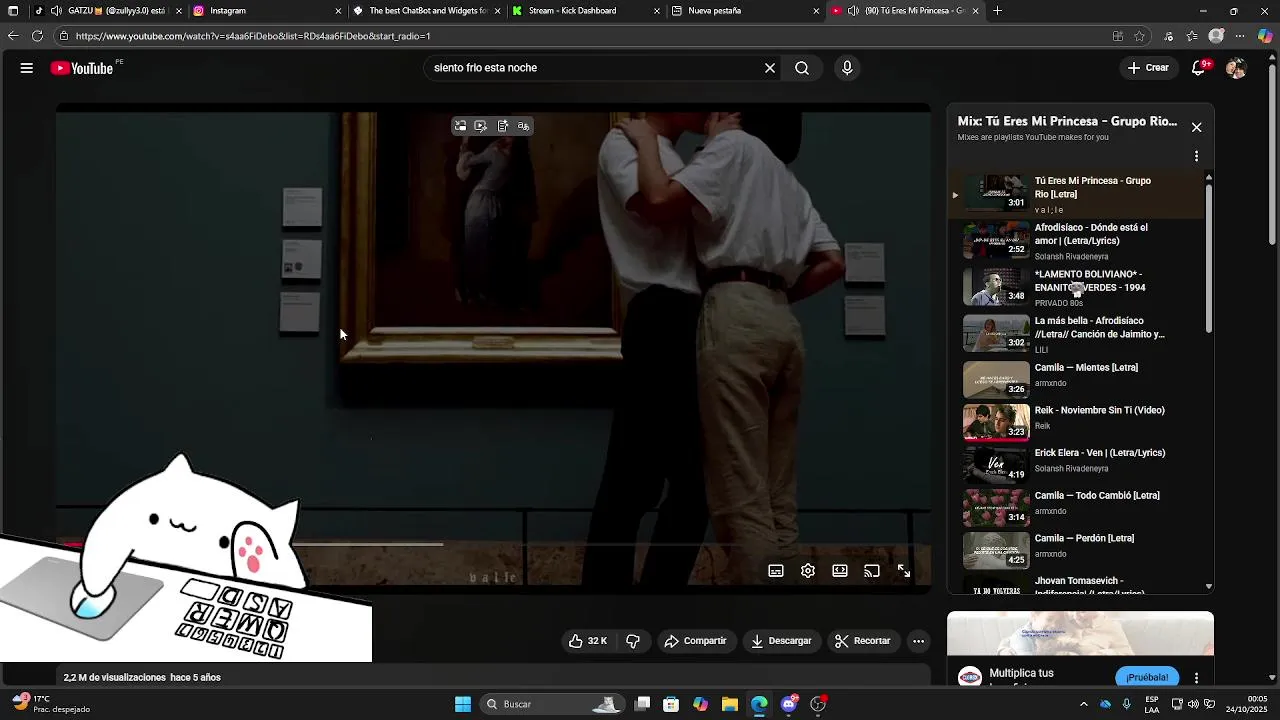Switch to Stream - Kick Dashboard tab
The image size is (1280, 720).
coord(585,11)
